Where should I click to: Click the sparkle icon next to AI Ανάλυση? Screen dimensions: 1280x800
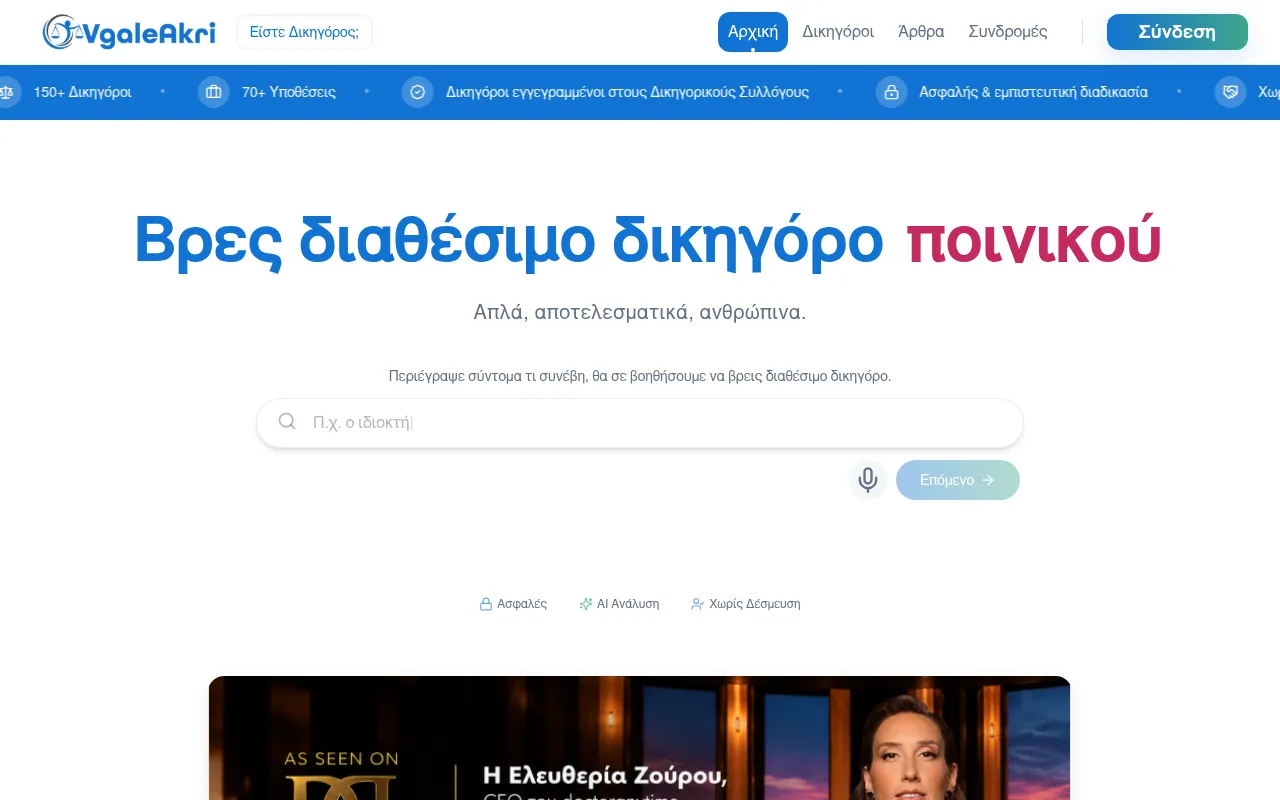click(x=586, y=604)
